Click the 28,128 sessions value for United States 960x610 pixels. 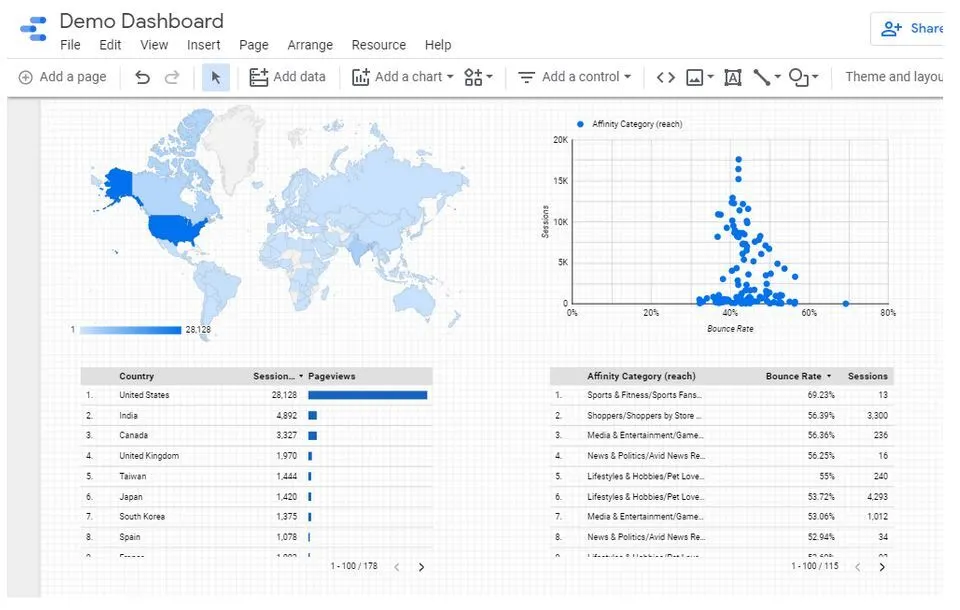284,395
